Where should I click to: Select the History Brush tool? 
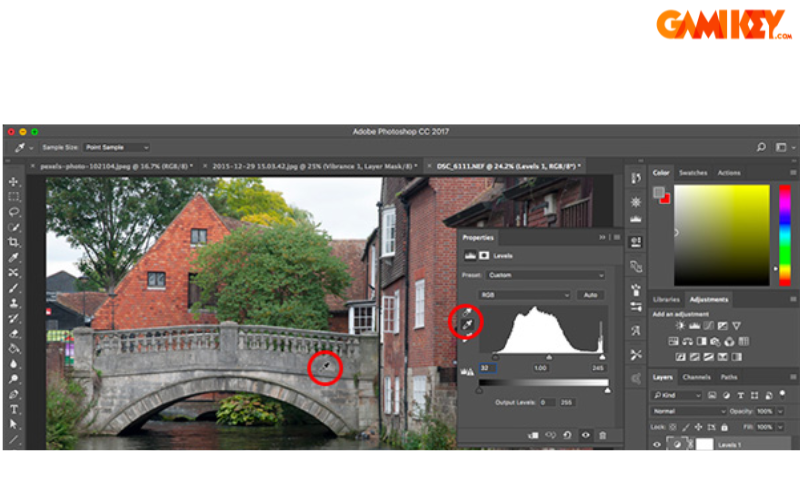click(14, 318)
